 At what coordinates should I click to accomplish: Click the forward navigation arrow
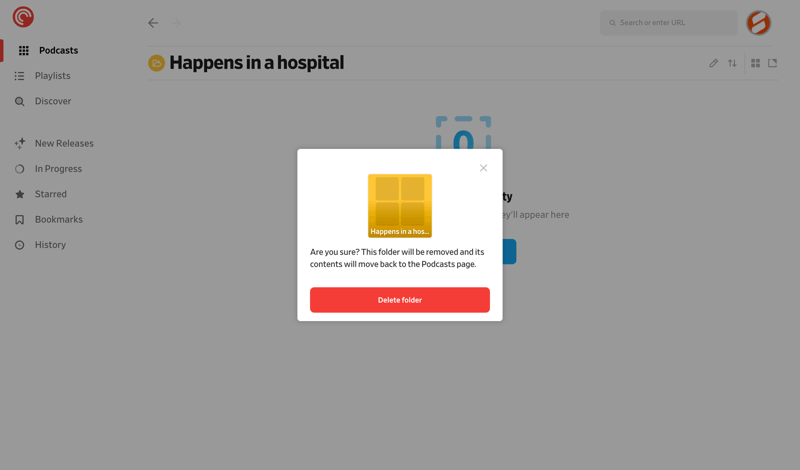[176, 23]
